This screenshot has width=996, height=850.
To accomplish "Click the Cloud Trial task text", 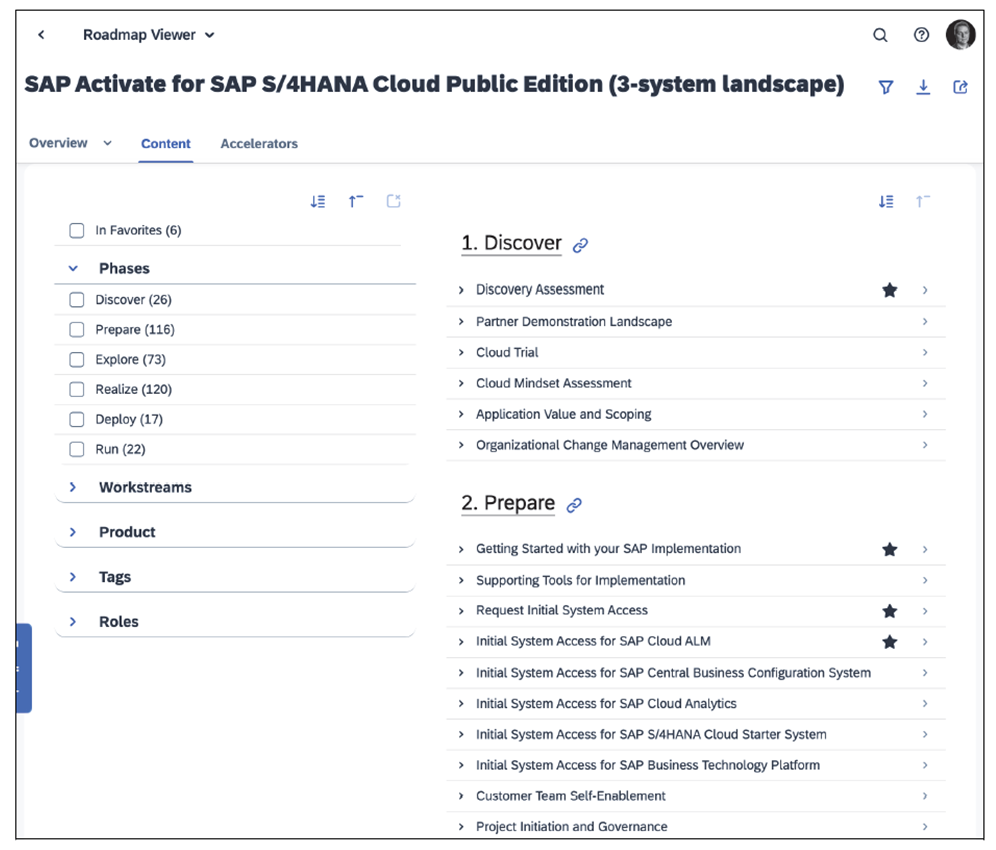I will point(507,353).
